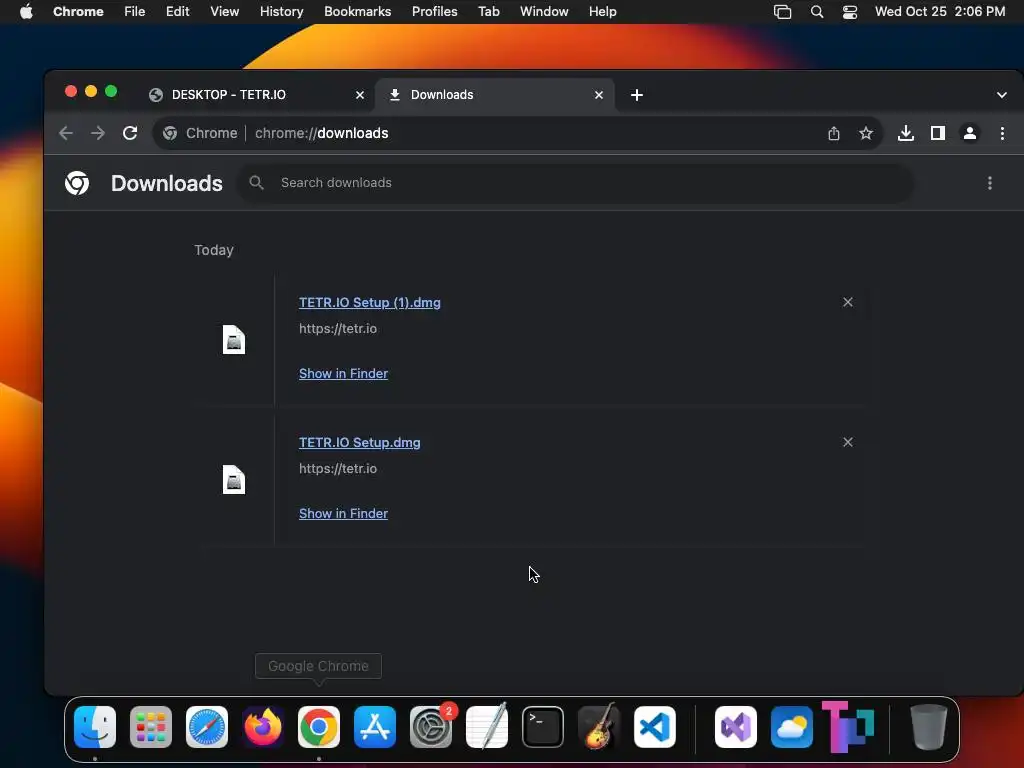The height and width of the screenshot is (768, 1024).
Task: Open App Store from the dock
Action: 375,727
